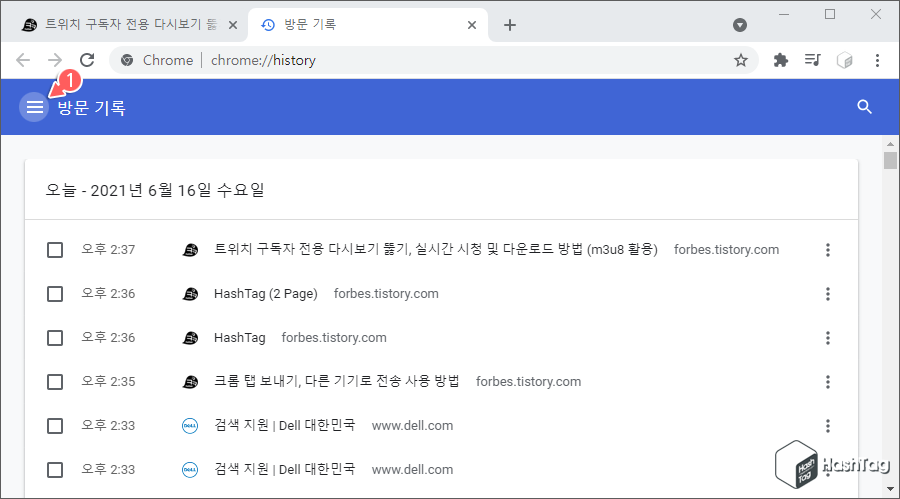
Task: Open the 트위치 구독자 전용 다시보기 뚫기 history link
Action: click(436, 249)
